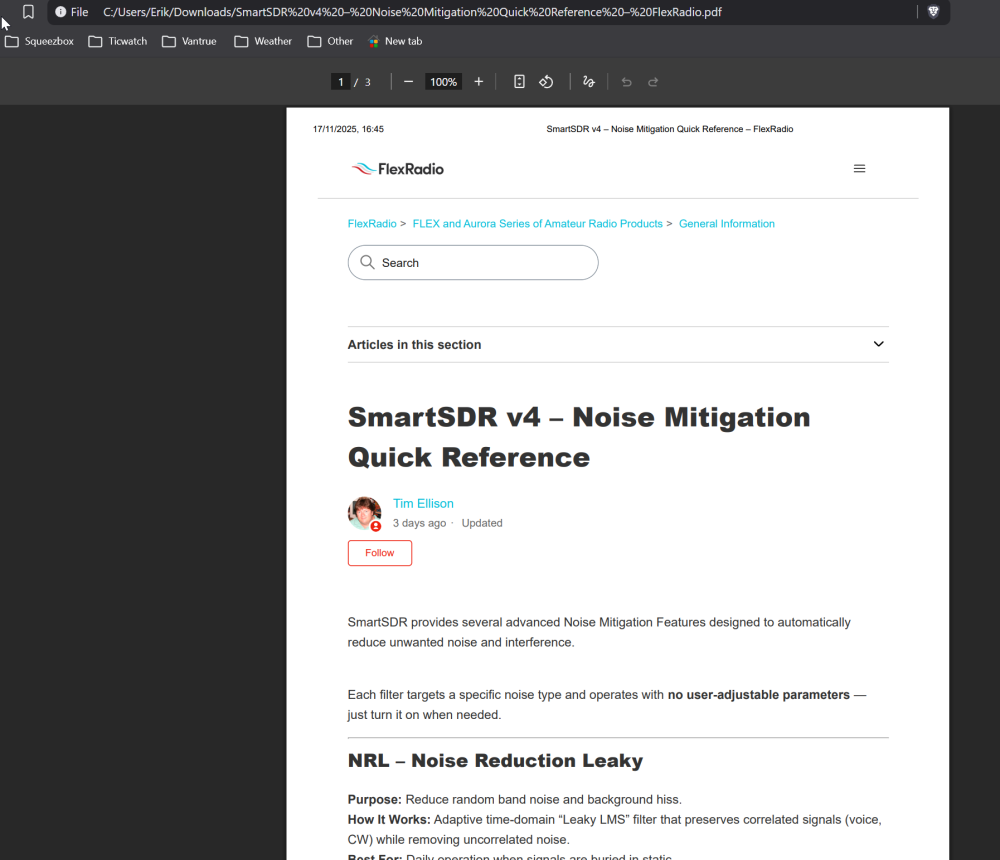Viewport: 1000px width, 860px height.
Task: Click the undo arrow in PDF toolbar
Action: click(x=626, y=82)
